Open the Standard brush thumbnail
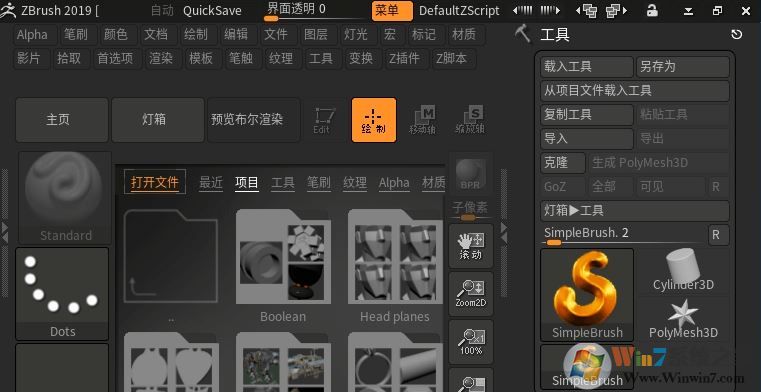The image size is (761, 392). click(x=65, y=197)
